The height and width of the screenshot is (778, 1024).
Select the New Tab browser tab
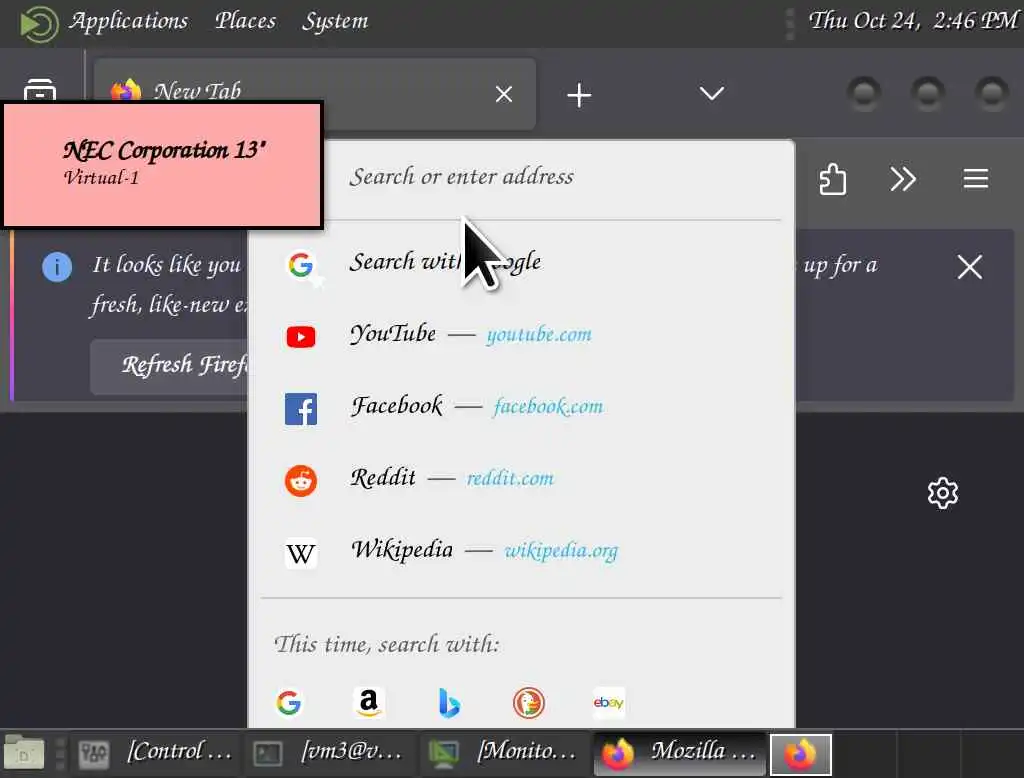[315, 94]
